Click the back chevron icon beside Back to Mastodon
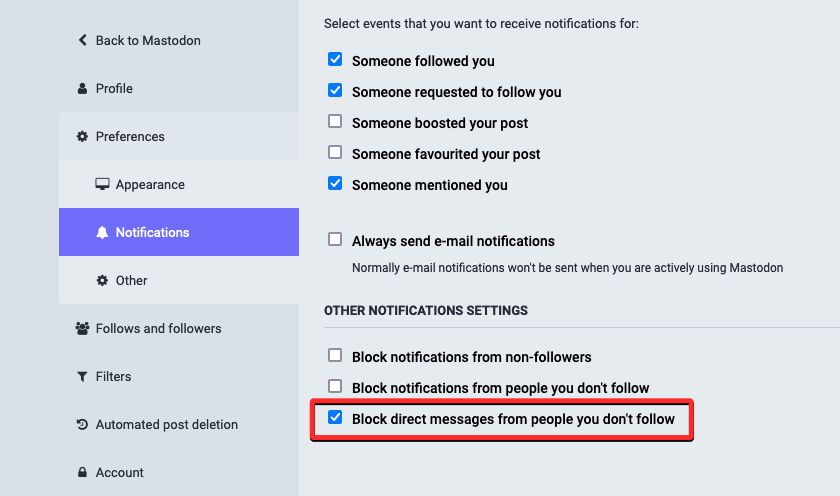The height and width of the screenshot is (496, 840). point(82,41)
